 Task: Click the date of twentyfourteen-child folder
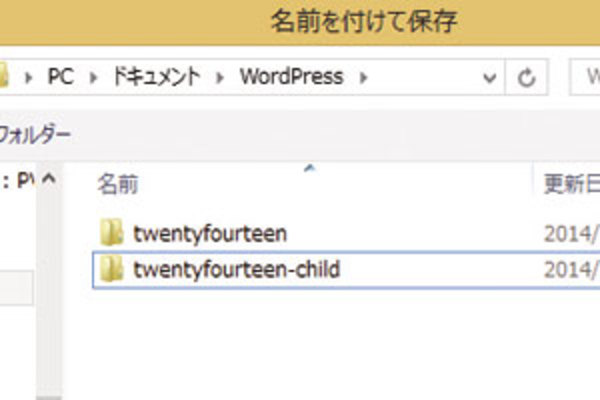tap(572, 269)
